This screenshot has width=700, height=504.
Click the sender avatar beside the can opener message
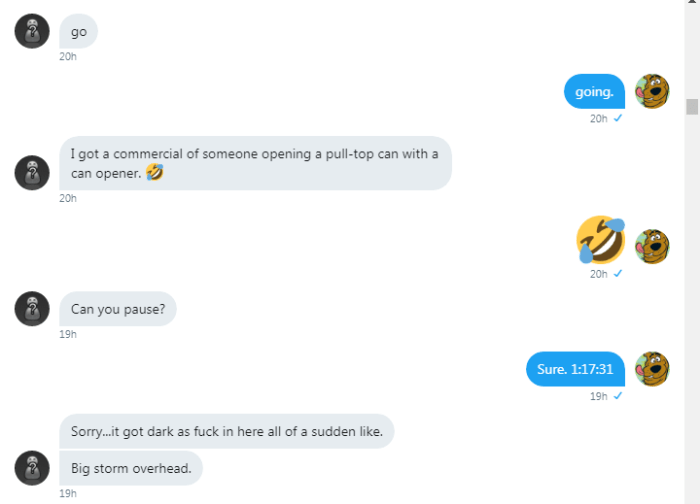pyautogui.click(x=32, y=172)
